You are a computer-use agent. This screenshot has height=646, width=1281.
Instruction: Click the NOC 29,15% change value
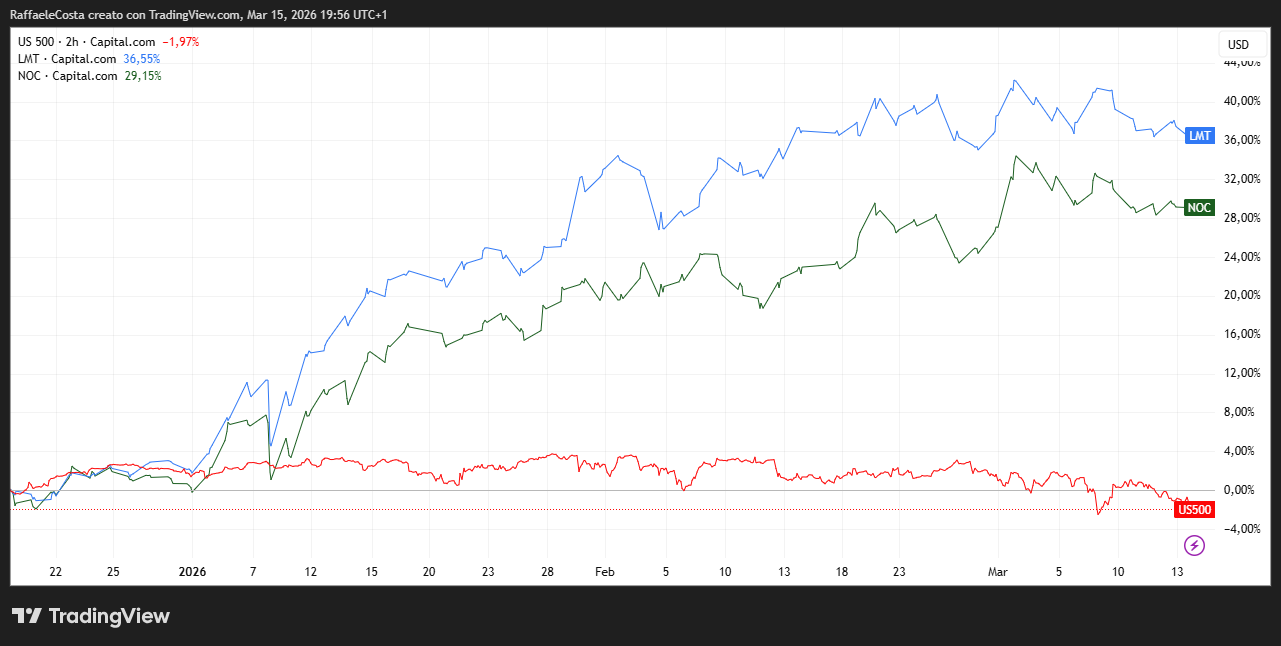143,76
